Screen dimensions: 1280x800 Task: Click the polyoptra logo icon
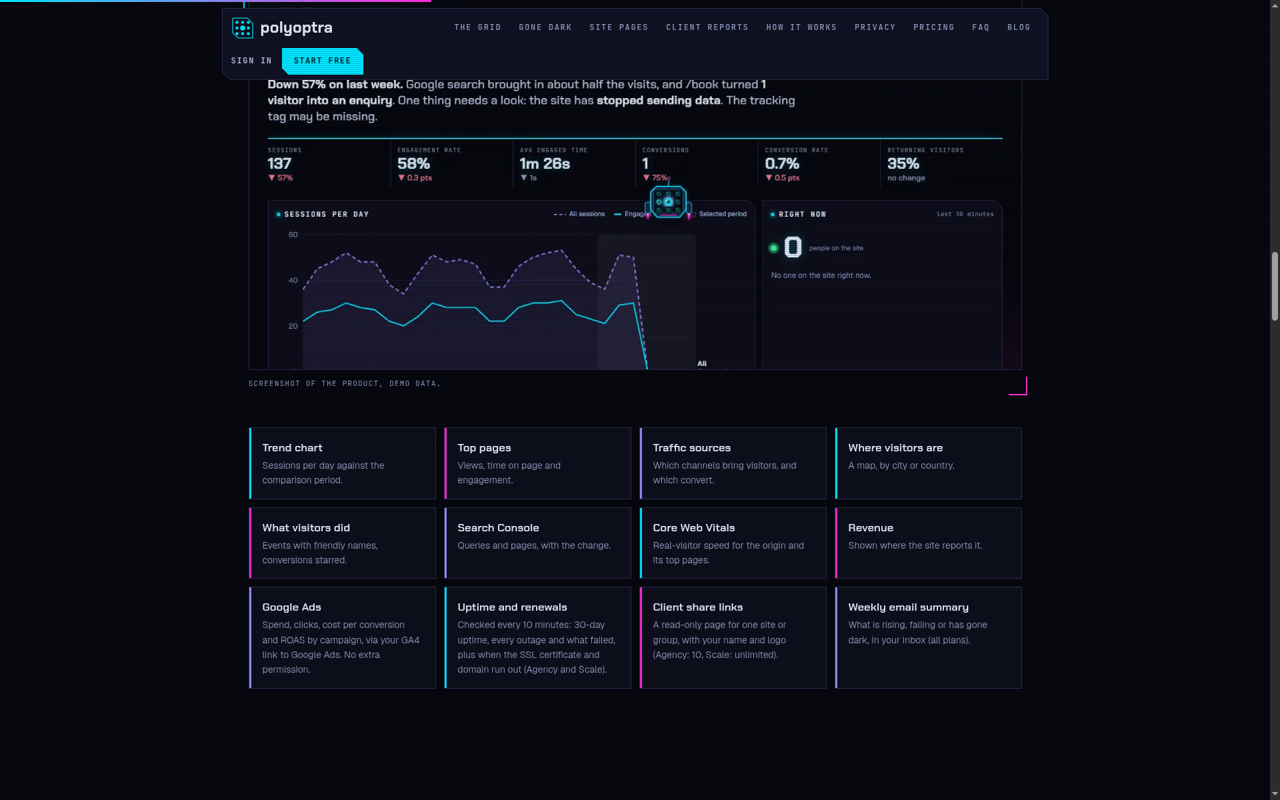242,28
